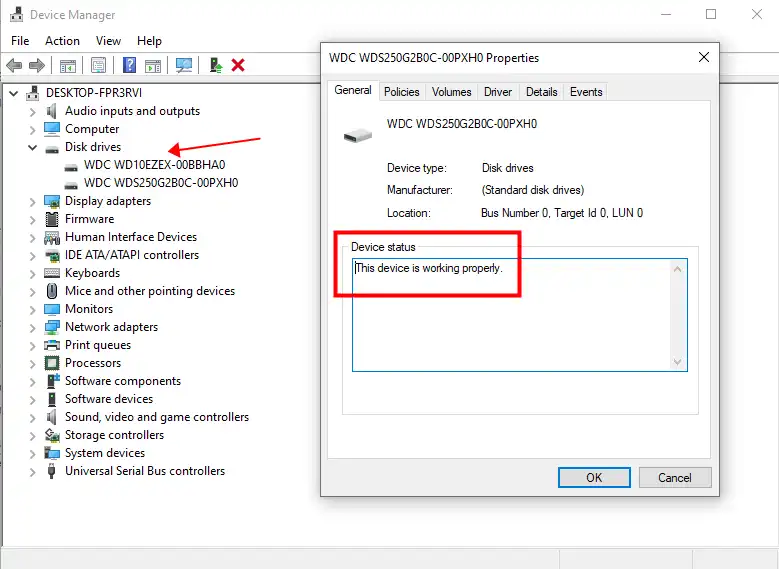Click the Keyboards category icon
The image size is (779, 569).
[x=52, y=273]
